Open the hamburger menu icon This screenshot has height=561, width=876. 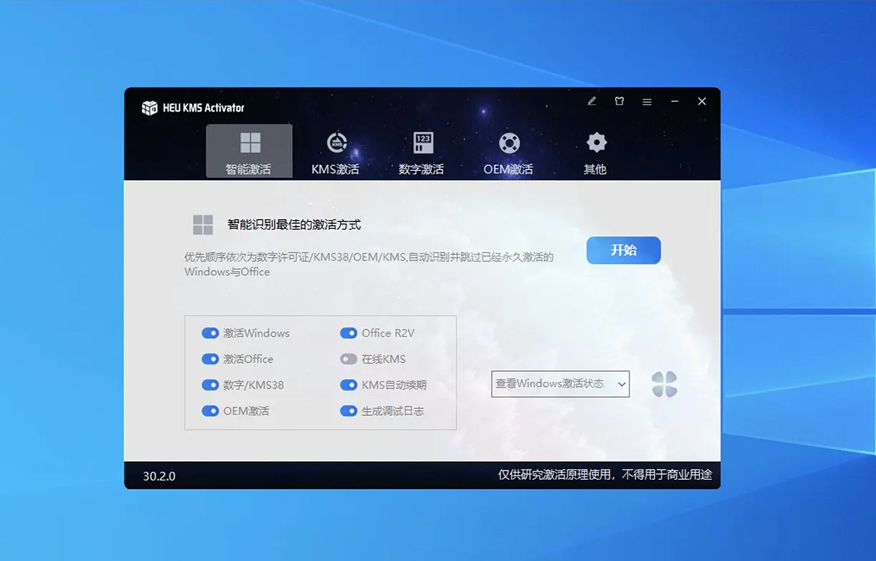(x=647, y=102)
